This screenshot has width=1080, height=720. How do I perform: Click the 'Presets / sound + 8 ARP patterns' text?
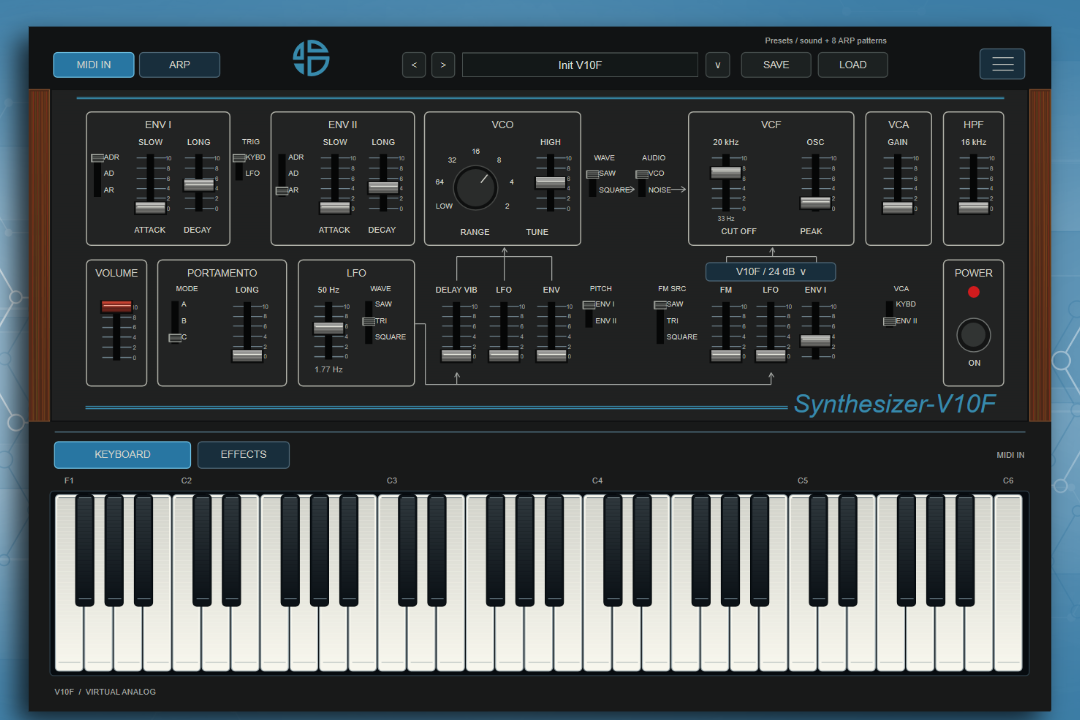click(x=825, y=41)
